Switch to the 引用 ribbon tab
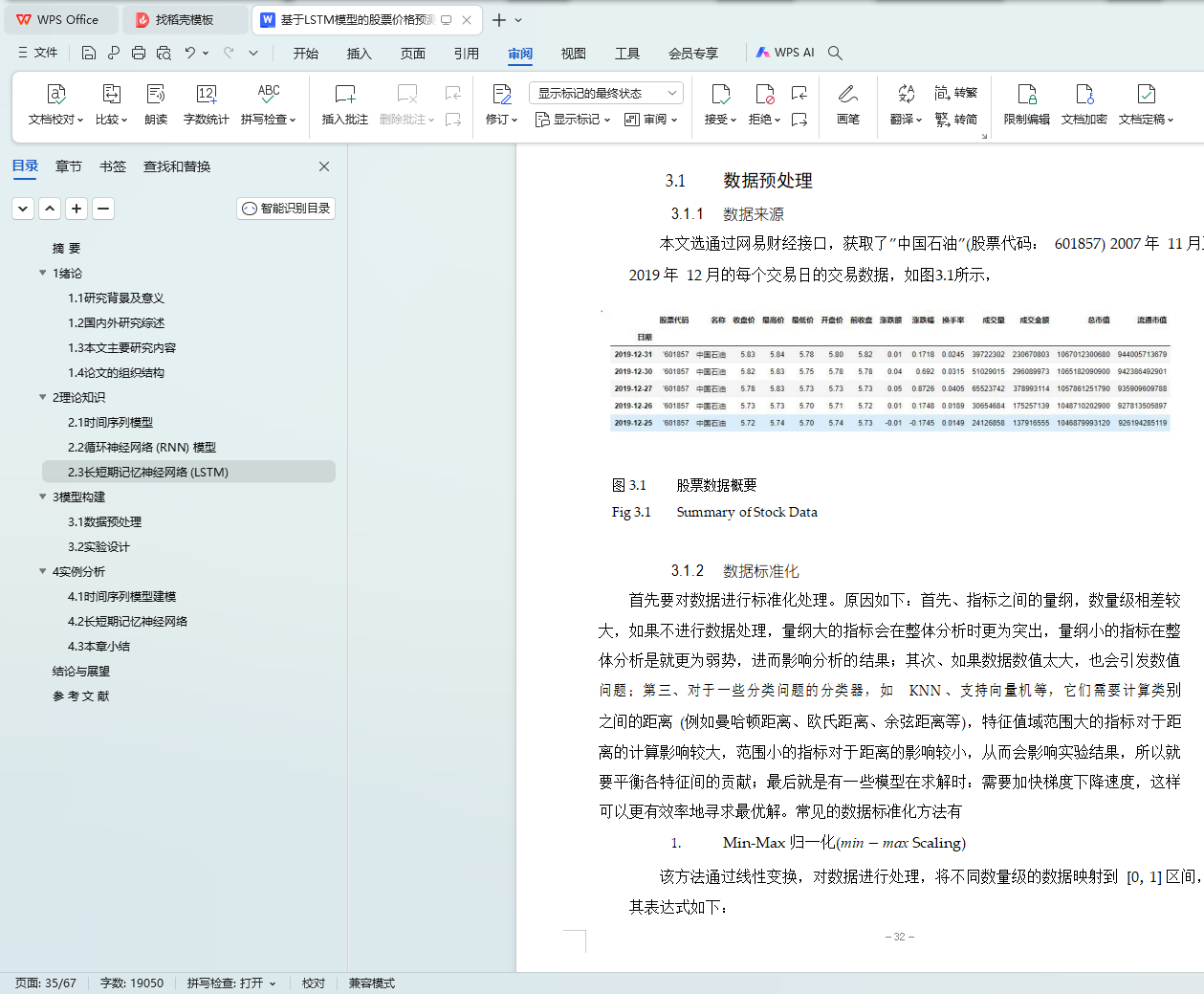The image size is (1204, 994). click(467, 54)
